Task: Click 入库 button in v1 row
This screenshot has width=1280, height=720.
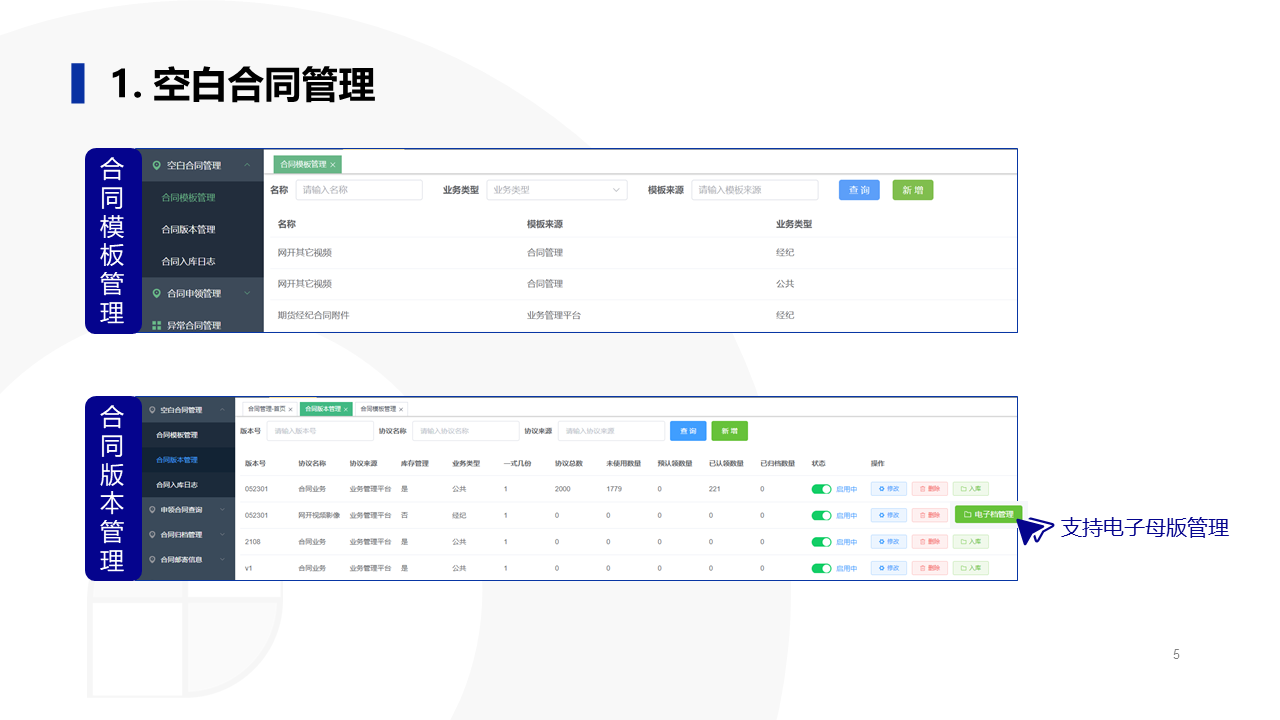Action: pyautogui.click(x=970, y=568)
